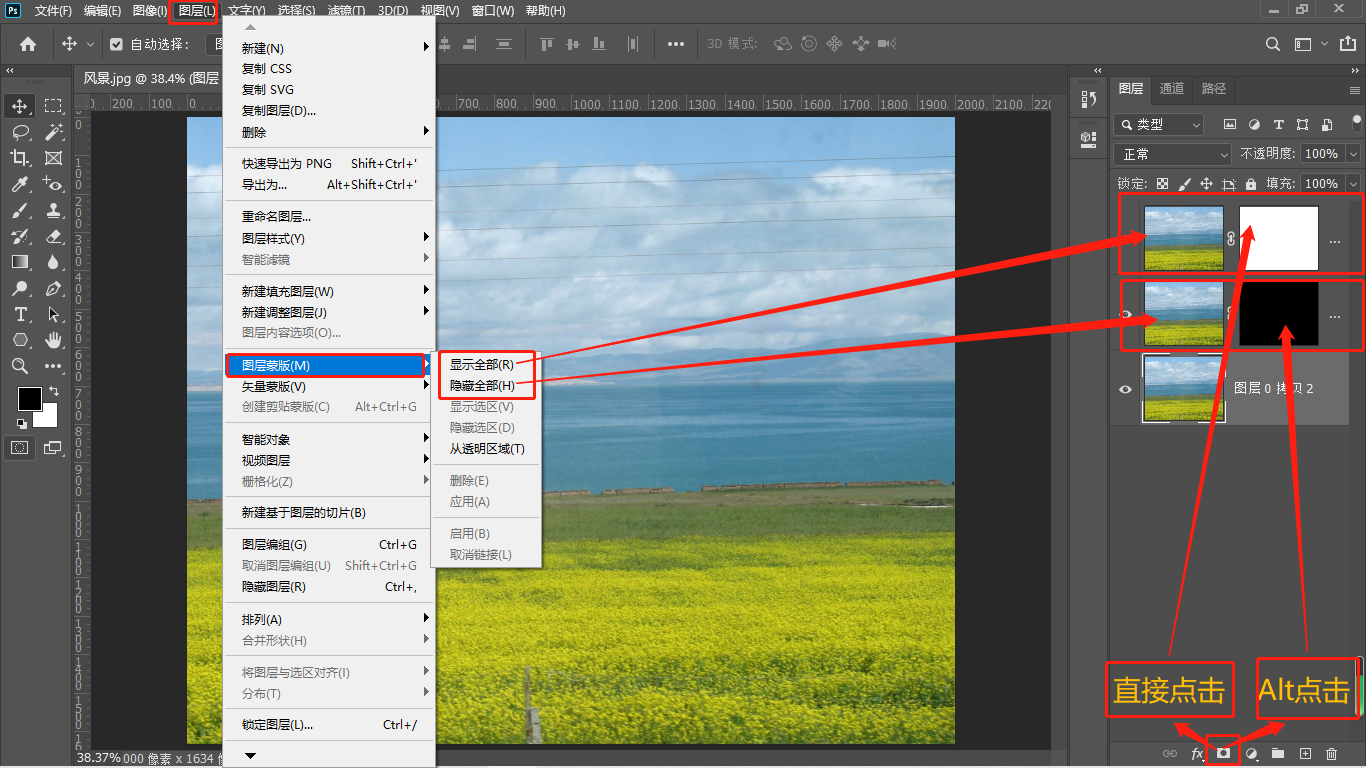Select the Gradient tool

point(20,262)
